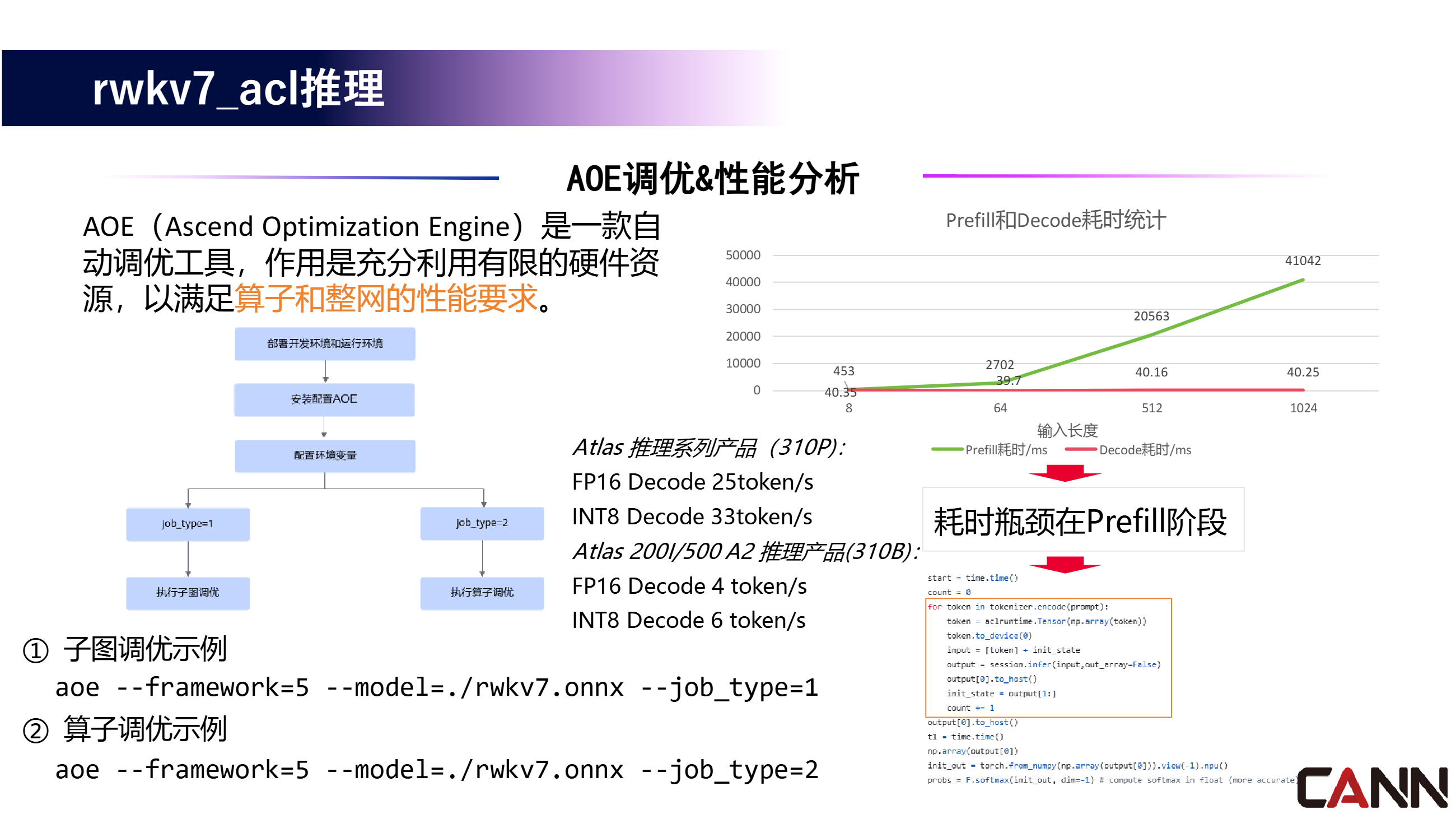Click the green Prefill legend line marker
The height and width of the screenshot is (819, 1456).
click(947, 450)
